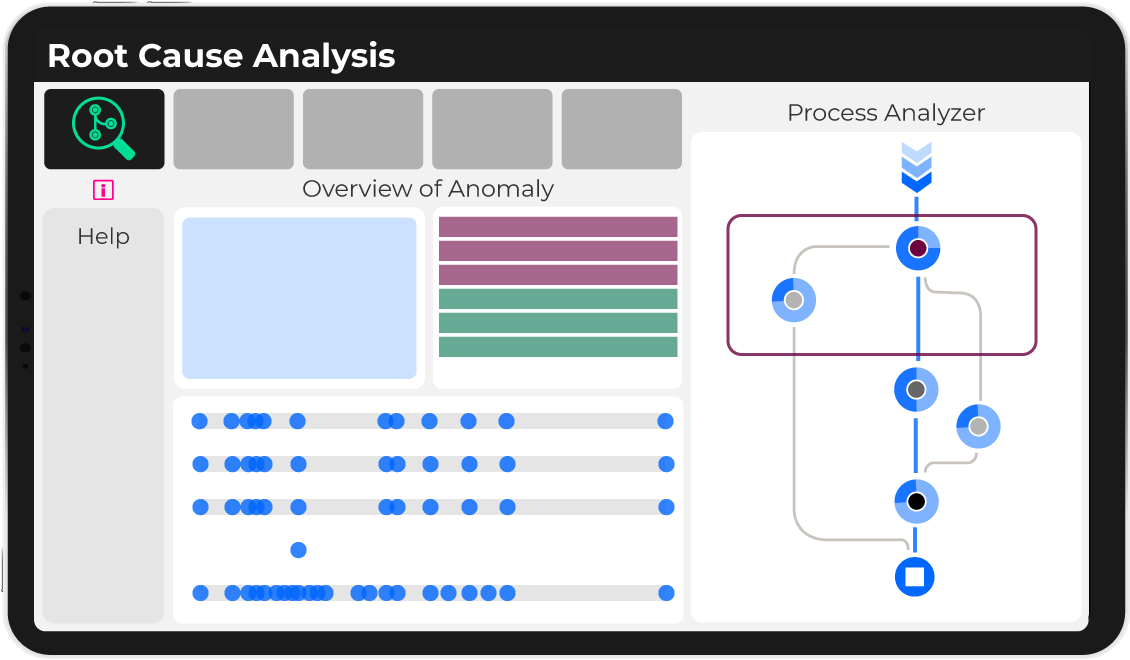The image size is (1130, 660).
Task: Open the last gray tab in the top row
Action: (621, 129)
